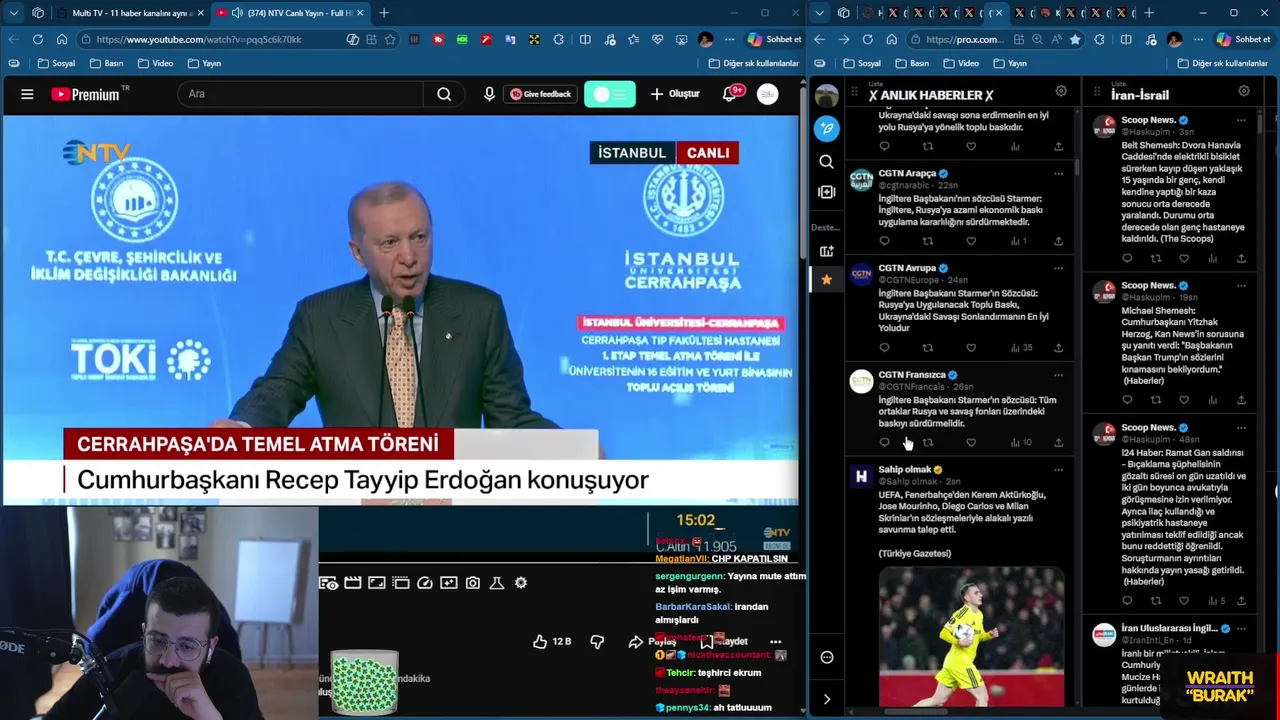Open the enhancer gear settings icon

point(521,583)
